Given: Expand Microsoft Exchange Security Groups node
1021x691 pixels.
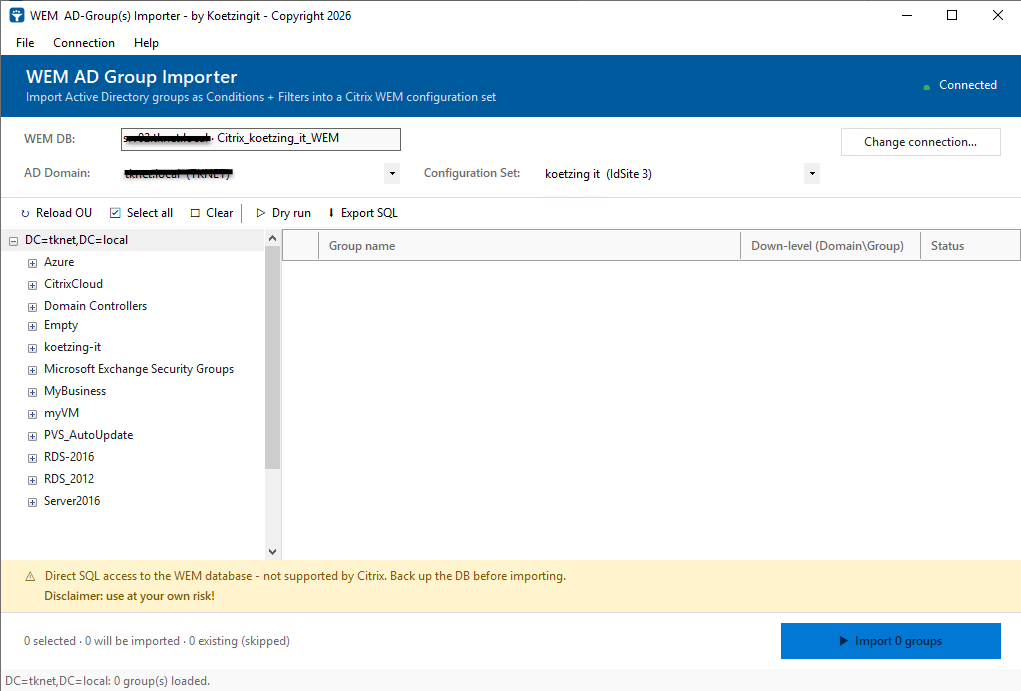Looking at the screenshot, I should point(32,370).
